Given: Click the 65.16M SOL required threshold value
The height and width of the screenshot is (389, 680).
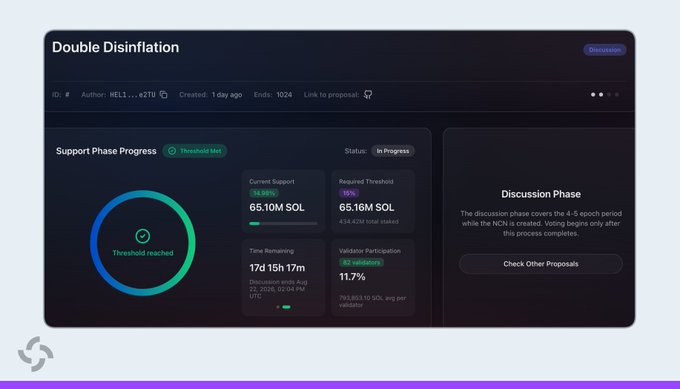Looking at the screenshot, I should click(366, 207).
